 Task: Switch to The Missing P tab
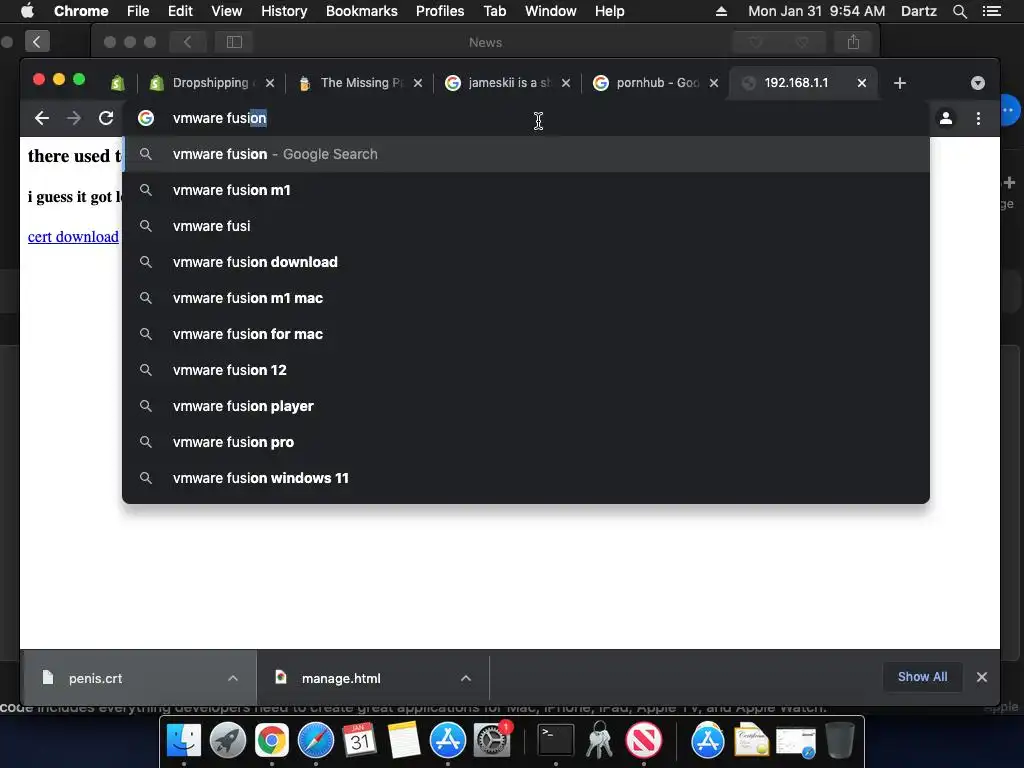click(x=359, y=83)
